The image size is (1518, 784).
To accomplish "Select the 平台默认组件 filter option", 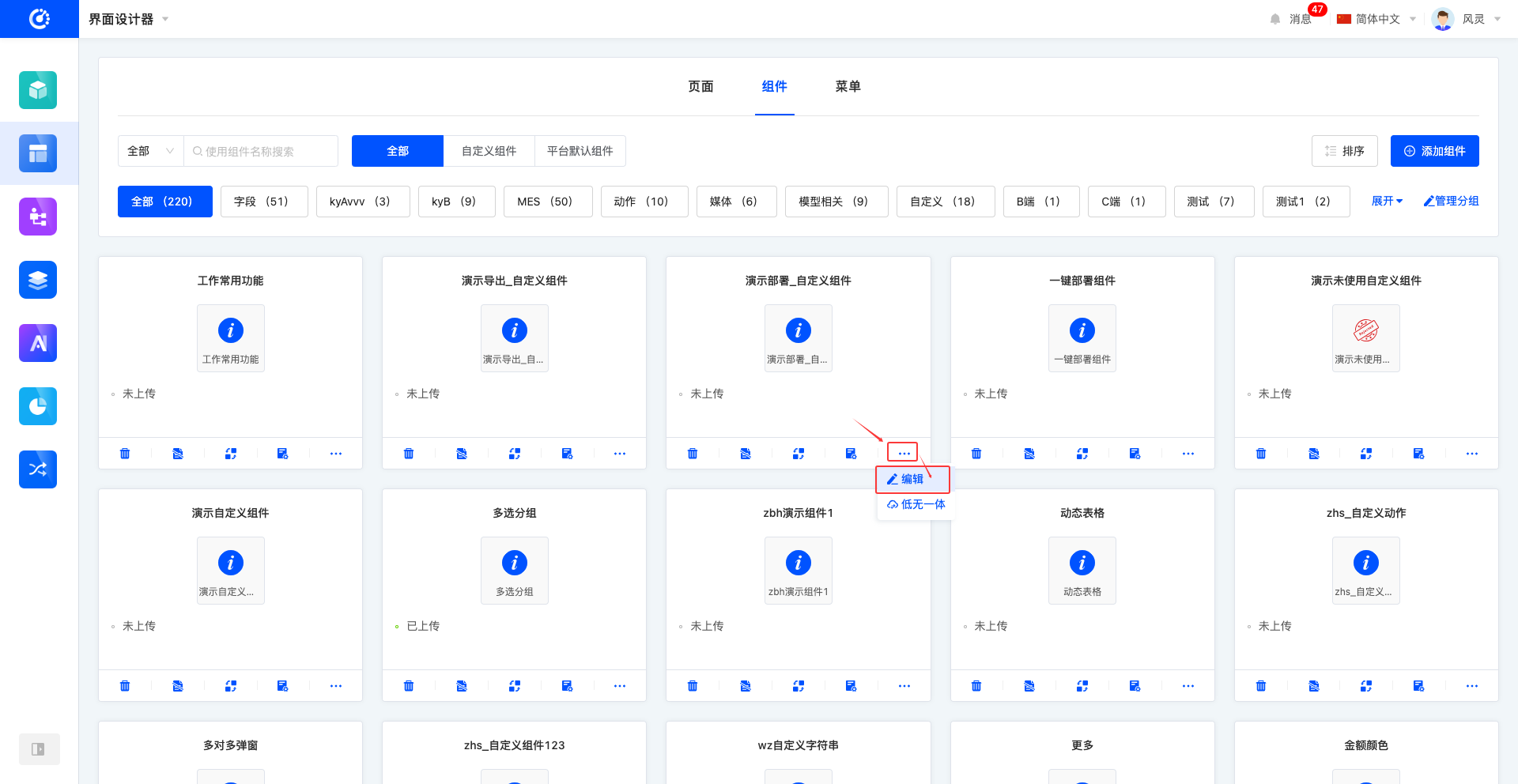I will click(x=580, y=151).
